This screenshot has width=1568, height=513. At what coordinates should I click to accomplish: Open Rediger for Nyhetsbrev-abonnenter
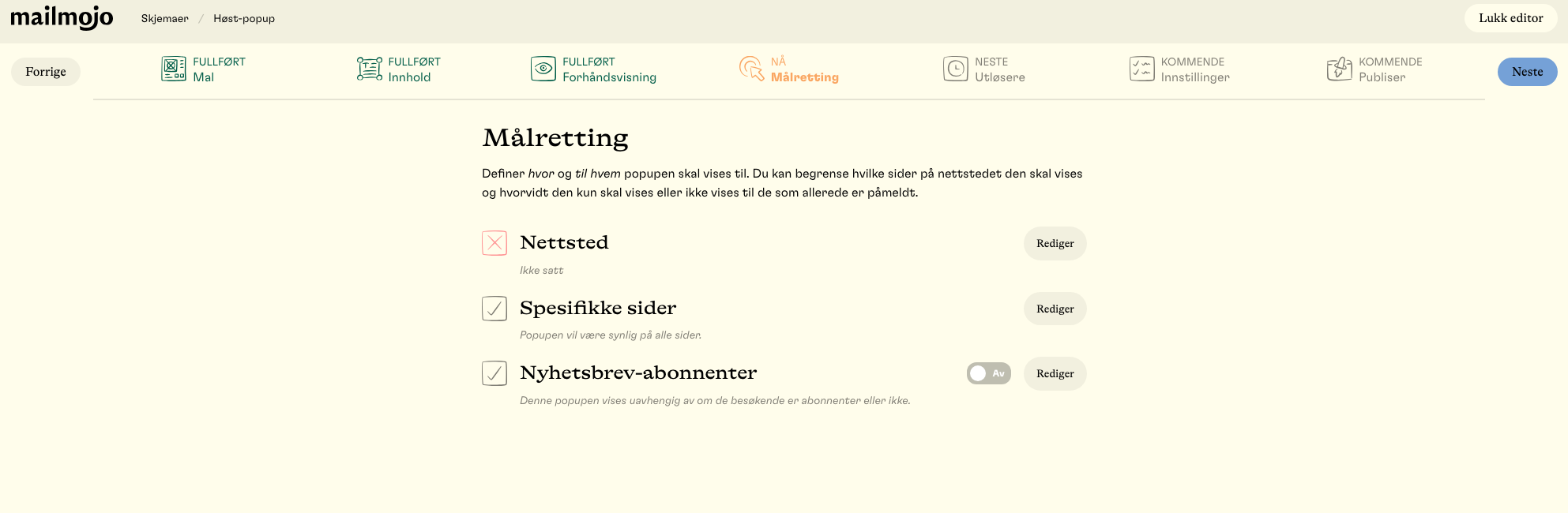click(x=1055, y=373)
